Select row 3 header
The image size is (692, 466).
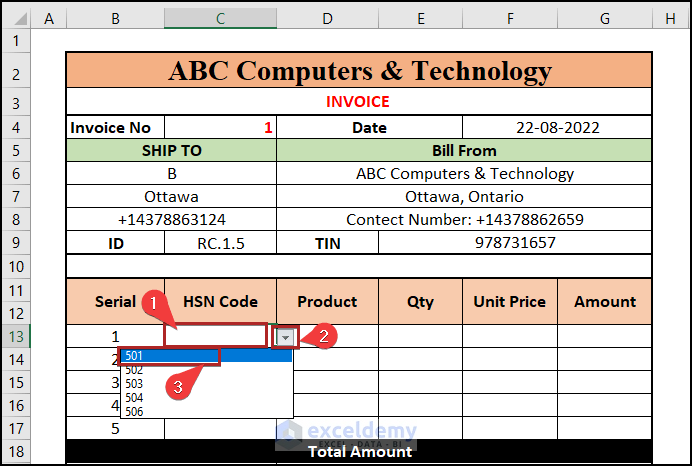[x=16, y=103]
